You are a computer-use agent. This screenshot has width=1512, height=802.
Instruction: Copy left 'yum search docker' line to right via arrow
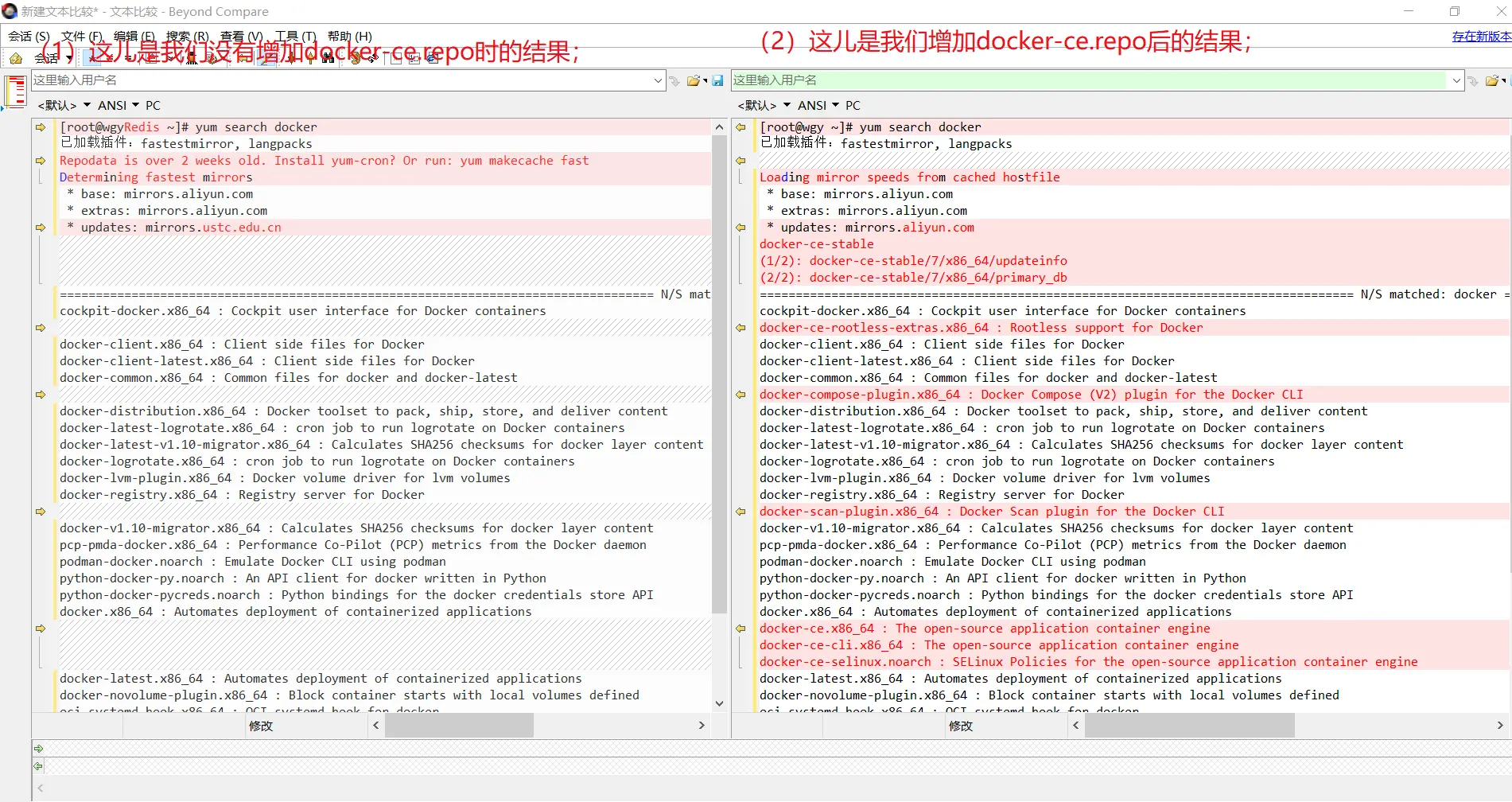[41, 127]
